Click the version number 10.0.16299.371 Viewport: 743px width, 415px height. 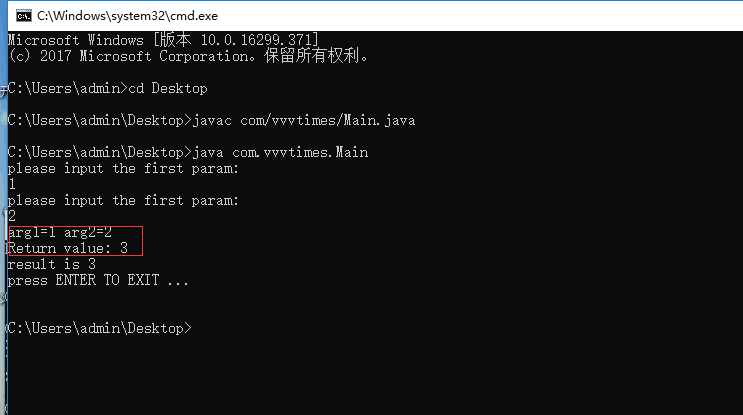click(256, 40)
